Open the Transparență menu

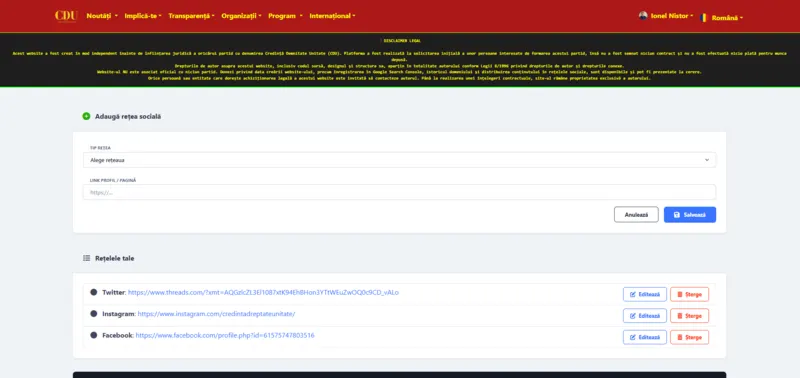[x=191, y=16]
